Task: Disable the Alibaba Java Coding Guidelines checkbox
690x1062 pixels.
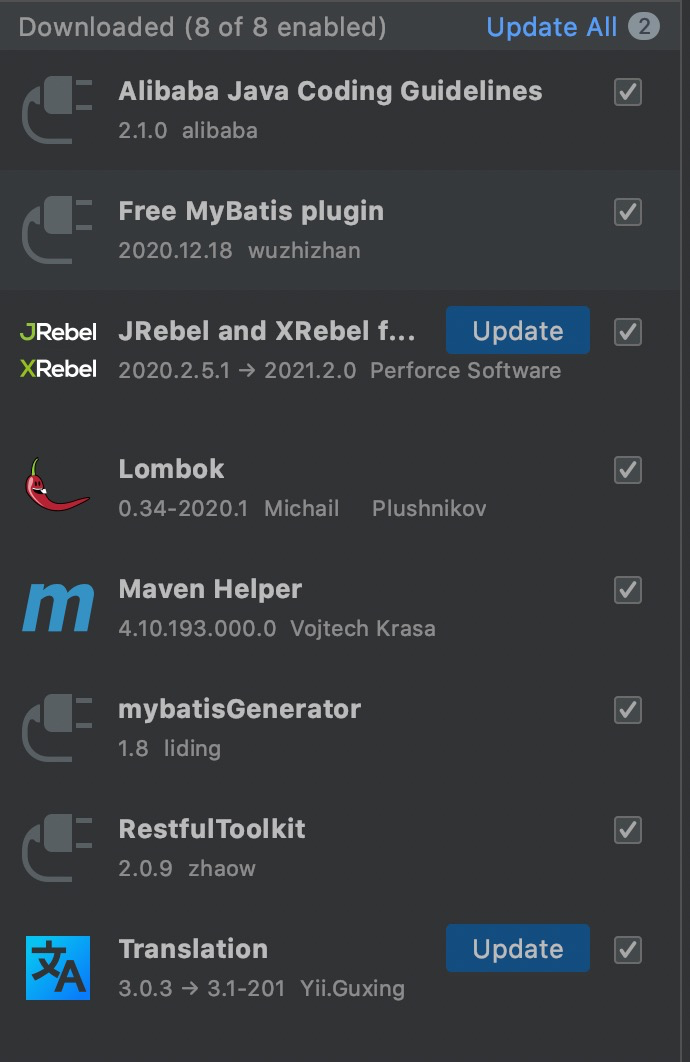Action: pos(628,91)
